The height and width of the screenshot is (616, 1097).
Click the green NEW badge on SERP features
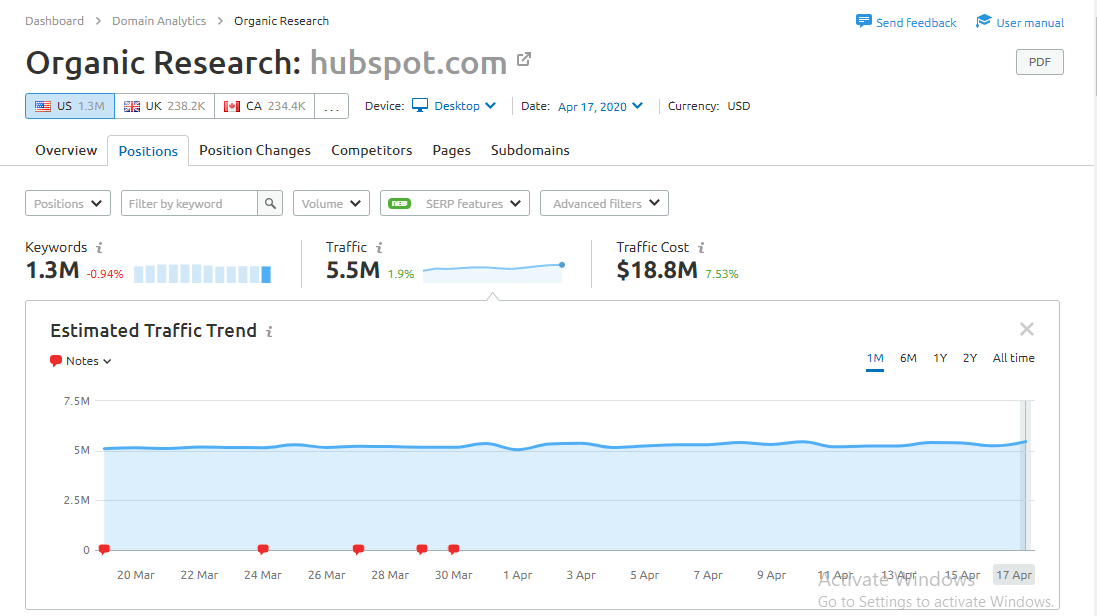(x=399, y=204)
